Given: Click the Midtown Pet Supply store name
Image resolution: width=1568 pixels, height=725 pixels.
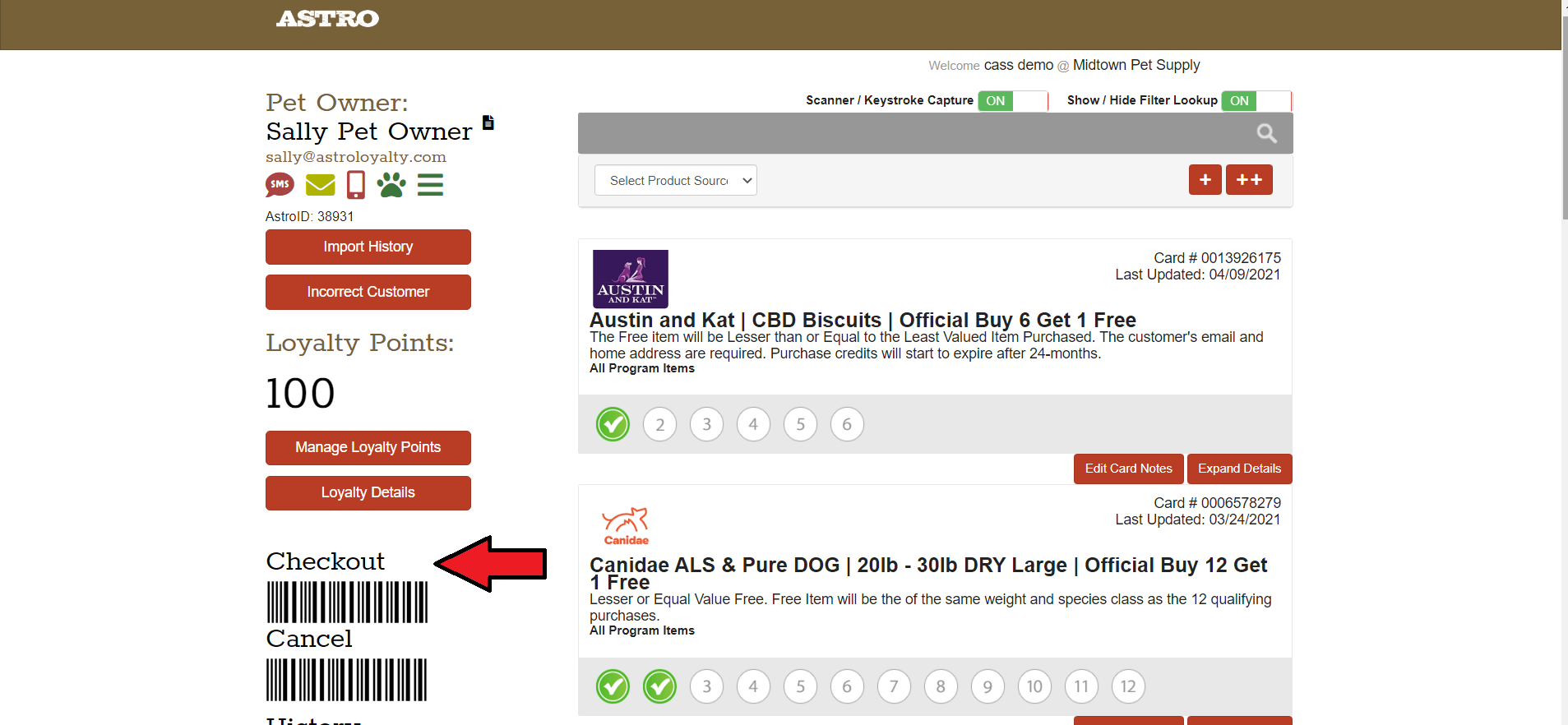Looking at the screenshot, I should [x=1136, y=65].
